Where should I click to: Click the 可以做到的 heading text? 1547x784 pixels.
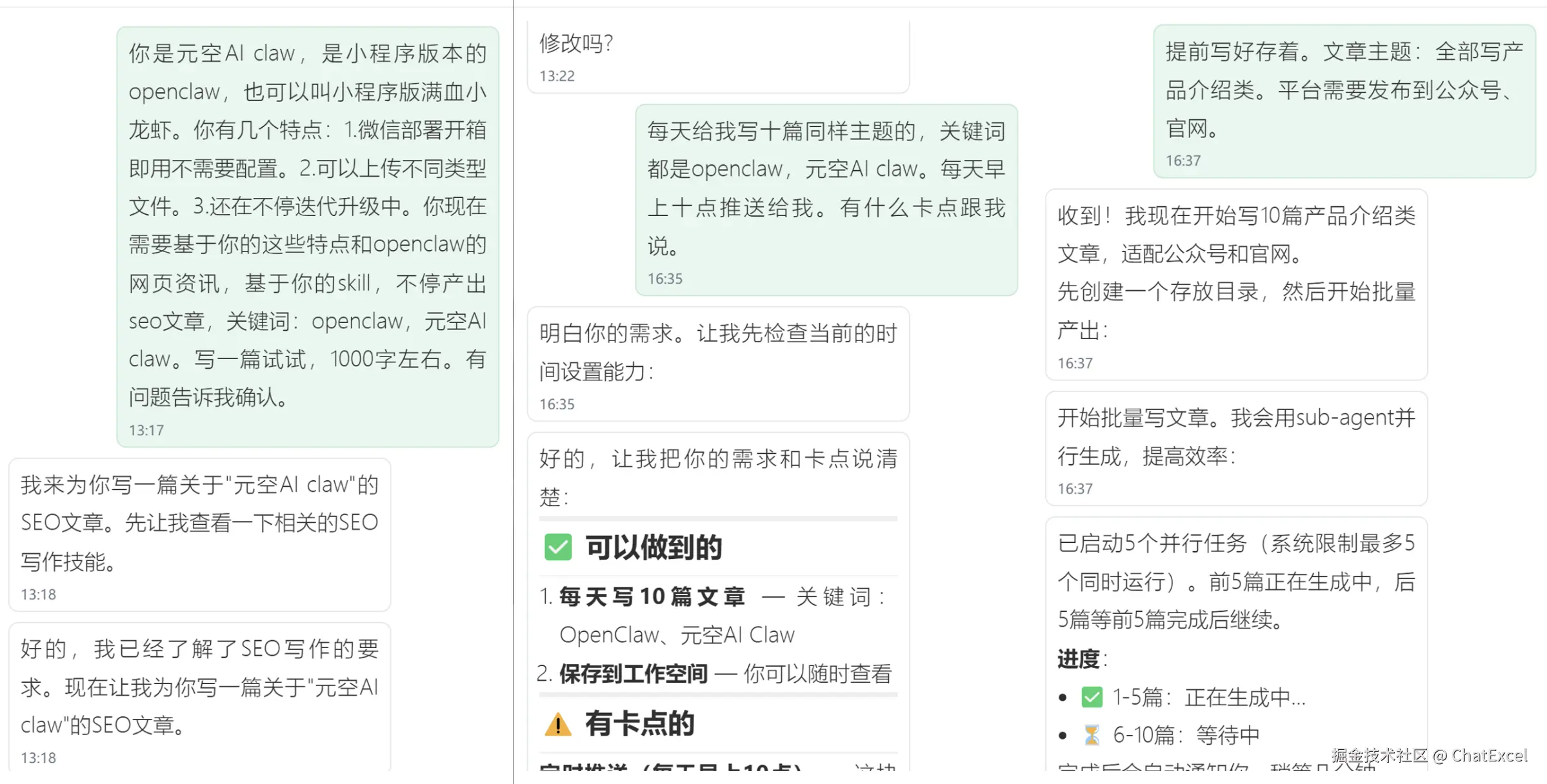[653, 547]
